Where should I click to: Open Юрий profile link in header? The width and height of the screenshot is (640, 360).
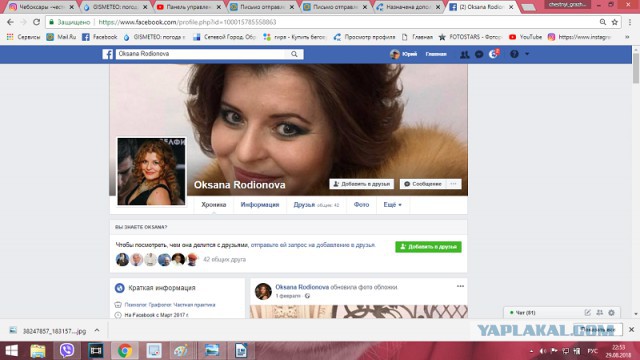click(404, 54)
